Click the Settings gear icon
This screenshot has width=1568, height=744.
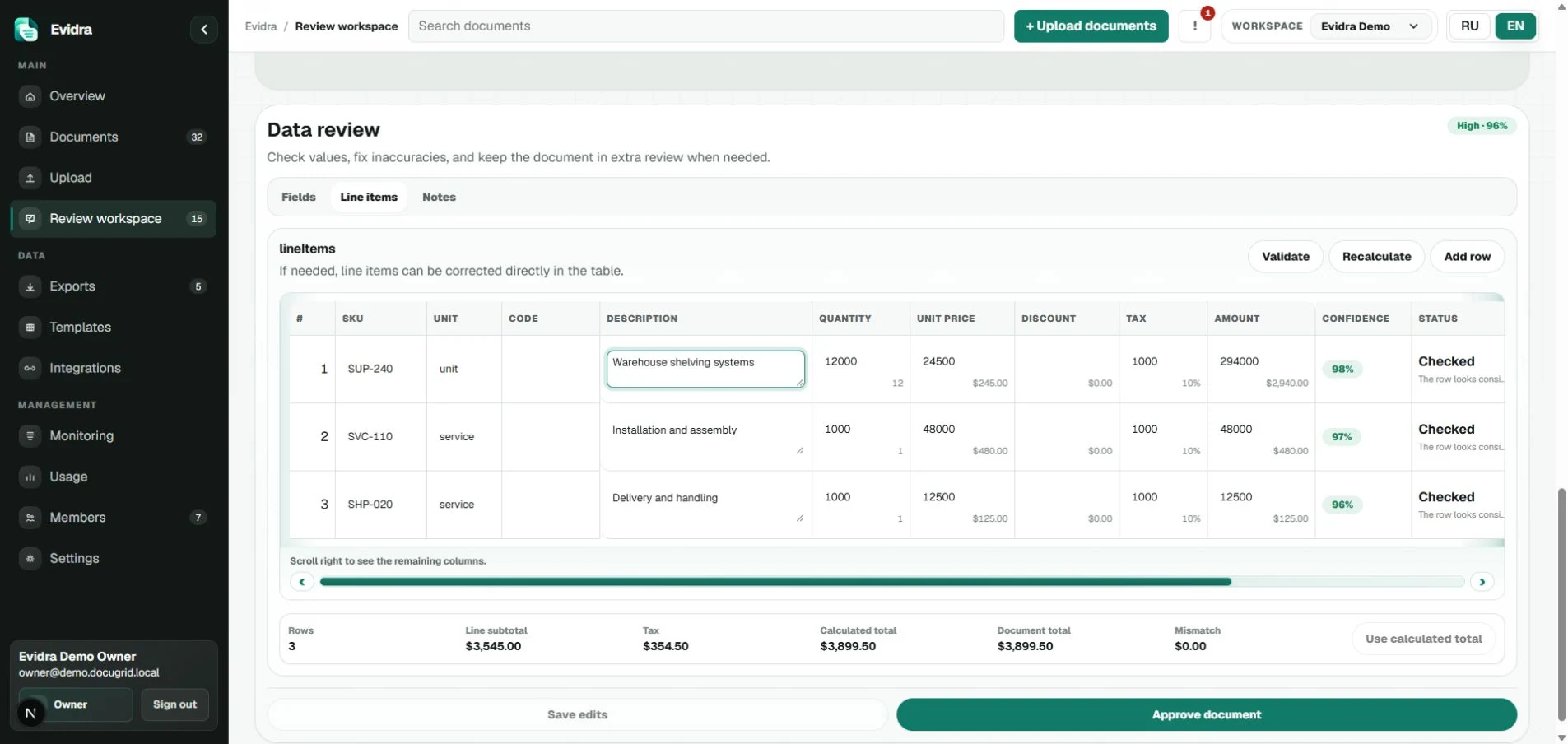point(30,558)
